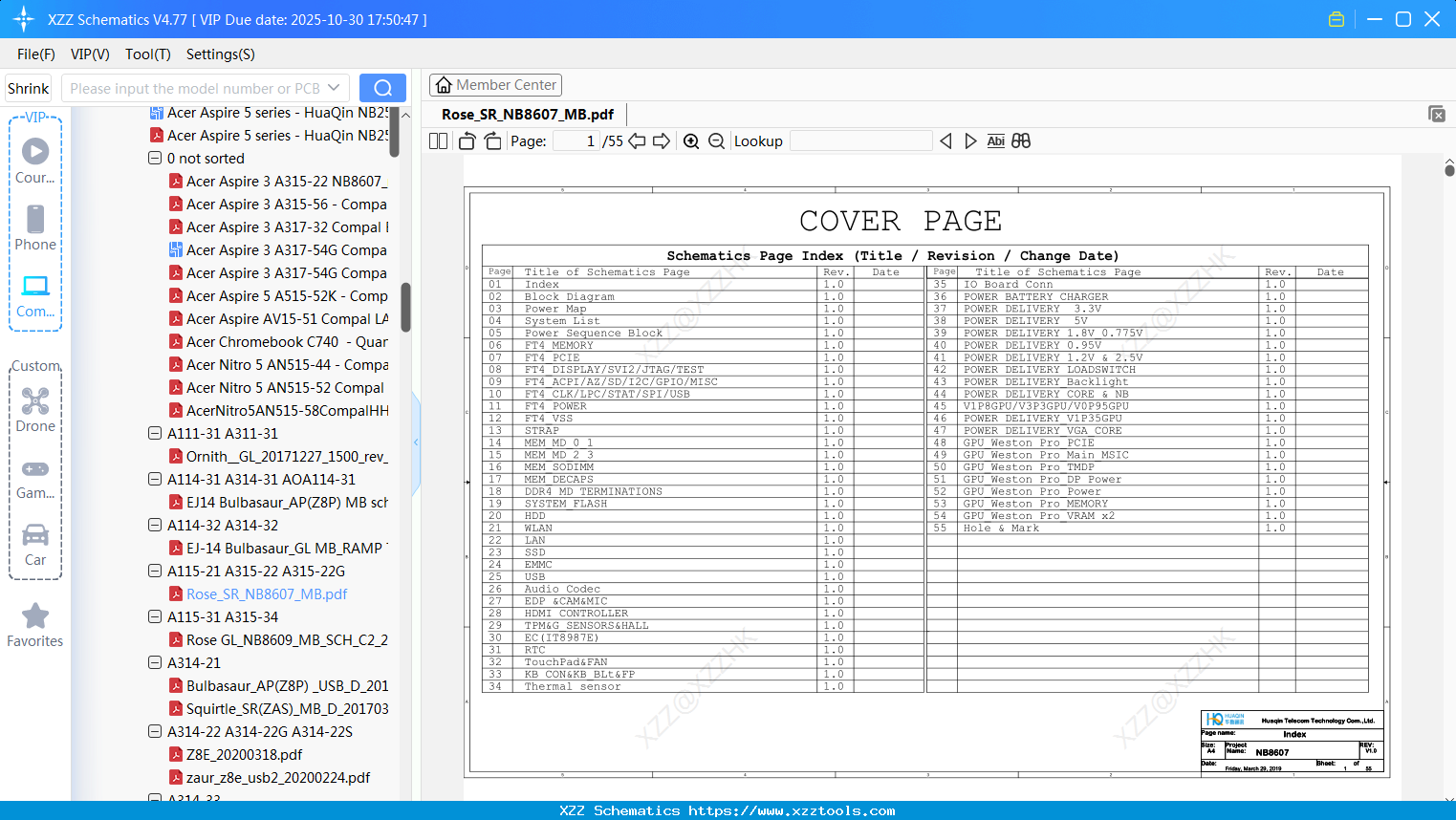Collapse the A115-21 A315-22 A315-22G folder
The image size is (1456, 820).
tap(155, 571)
